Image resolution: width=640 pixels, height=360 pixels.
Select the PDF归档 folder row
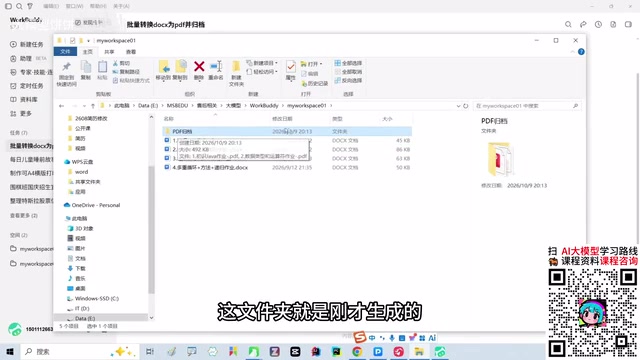287,131
